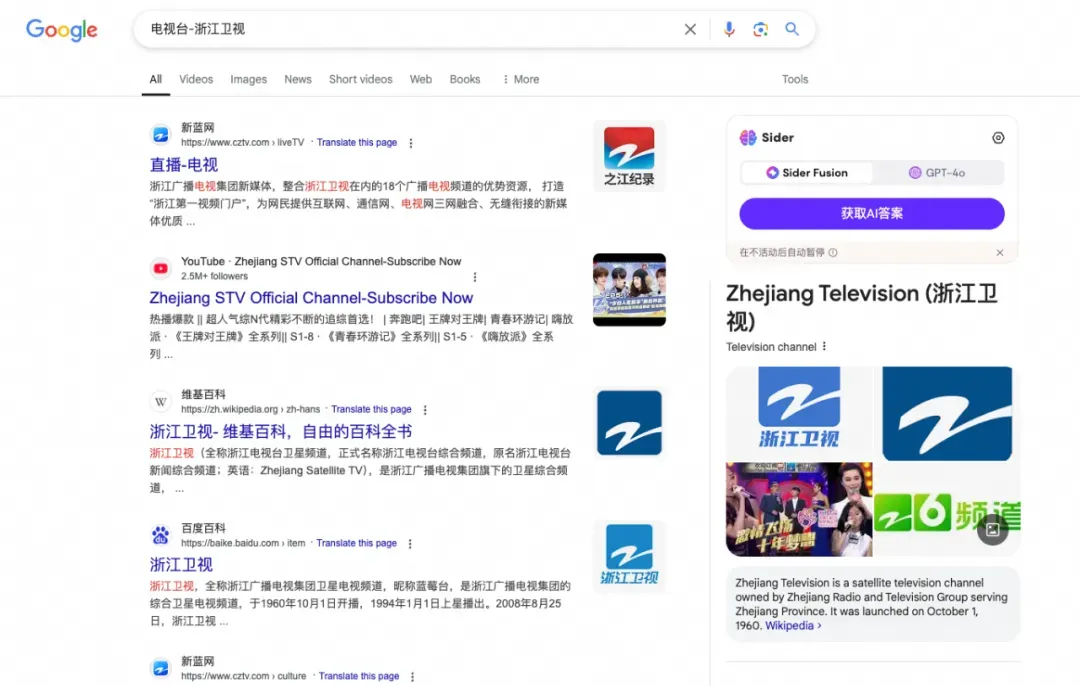Screen dimensions: 1080x686
Task: Open 之江纪录 result thumbnail
Action: (629, 156)
